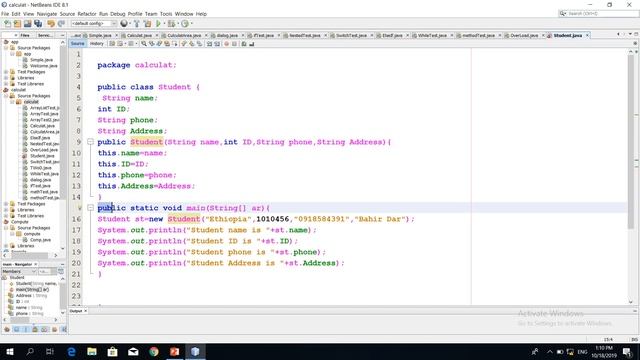Image resolution: width=640 pixels, height=360 pixels.
Task: Open File Explorer from the taskbar
Action: [x=92, y=351]
